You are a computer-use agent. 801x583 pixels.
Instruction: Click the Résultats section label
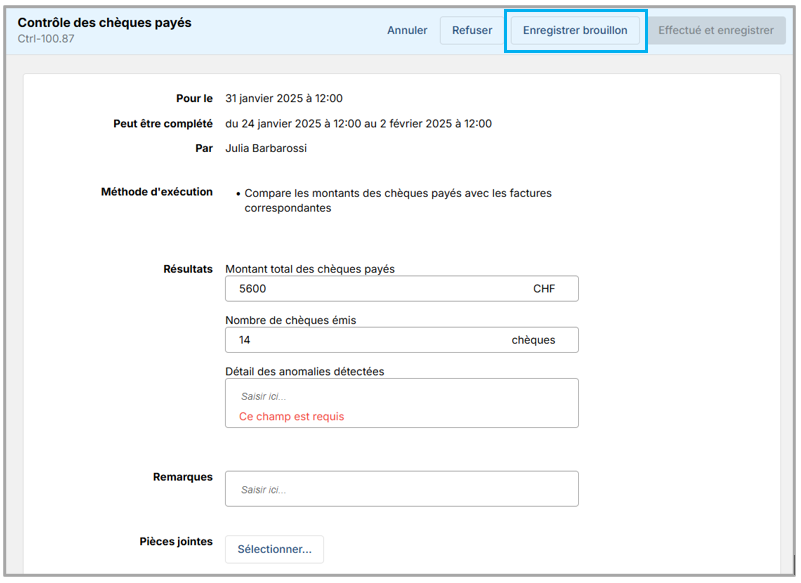tap(187, 269)
